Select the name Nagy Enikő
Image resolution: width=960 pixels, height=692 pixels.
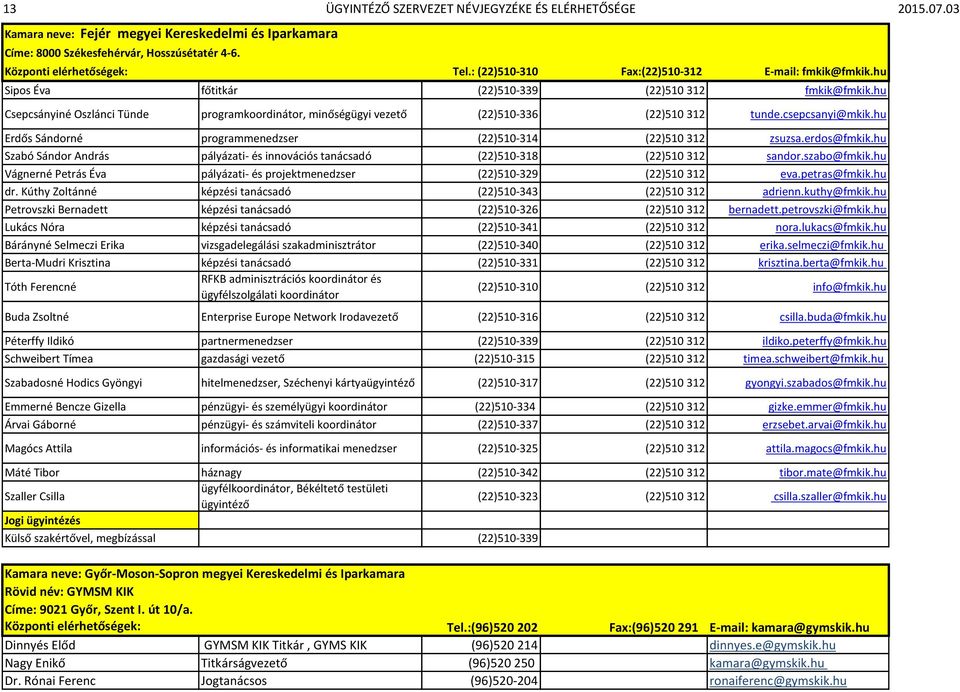point(35,663)
